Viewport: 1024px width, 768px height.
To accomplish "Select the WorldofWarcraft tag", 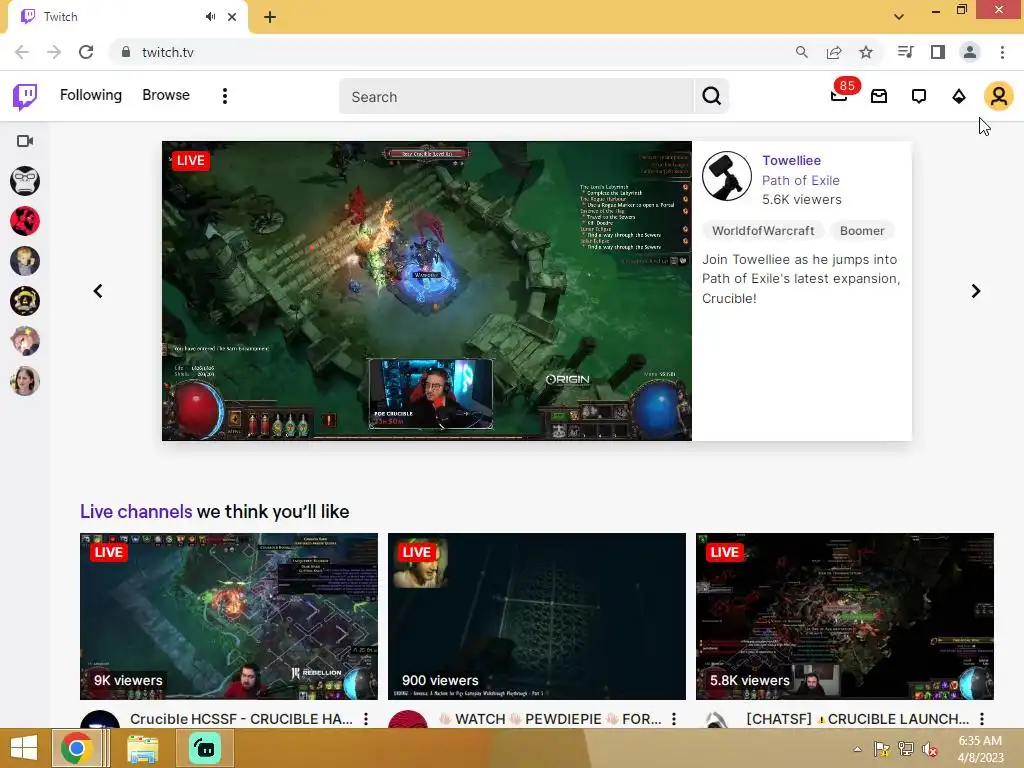I will pos(763,231).
